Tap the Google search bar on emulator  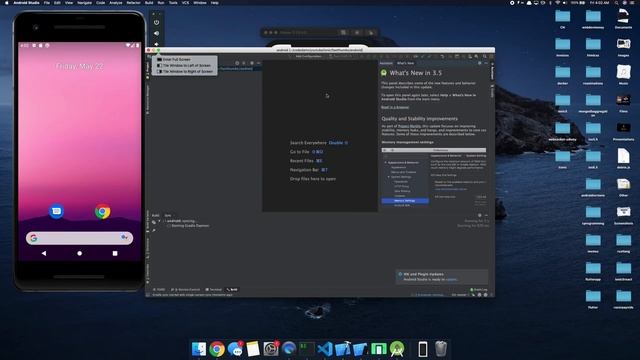pyautogui.click(x=79, y=238)
